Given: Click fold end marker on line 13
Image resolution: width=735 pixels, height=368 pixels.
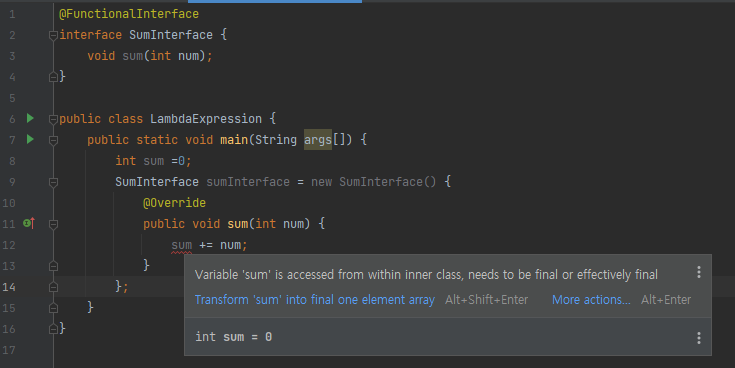Looking at the screenshot, I should [53, 266].
